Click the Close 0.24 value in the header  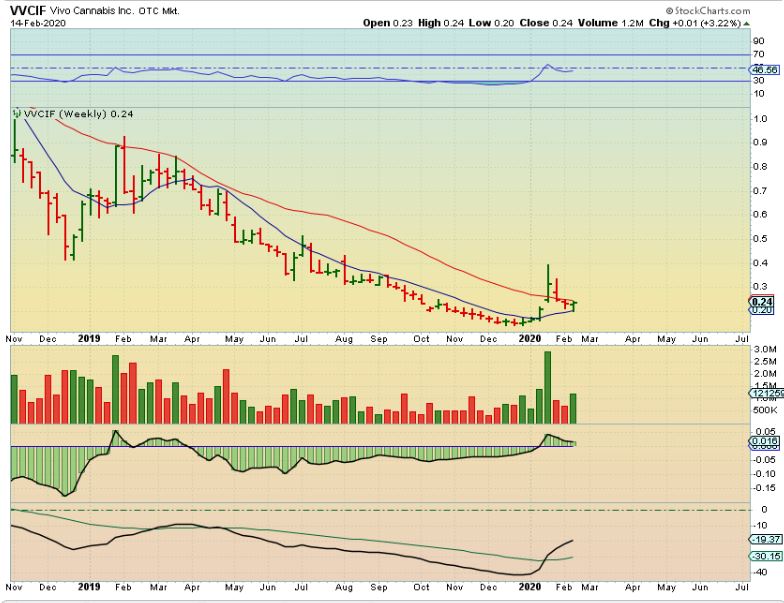click(x=546, y=23)
